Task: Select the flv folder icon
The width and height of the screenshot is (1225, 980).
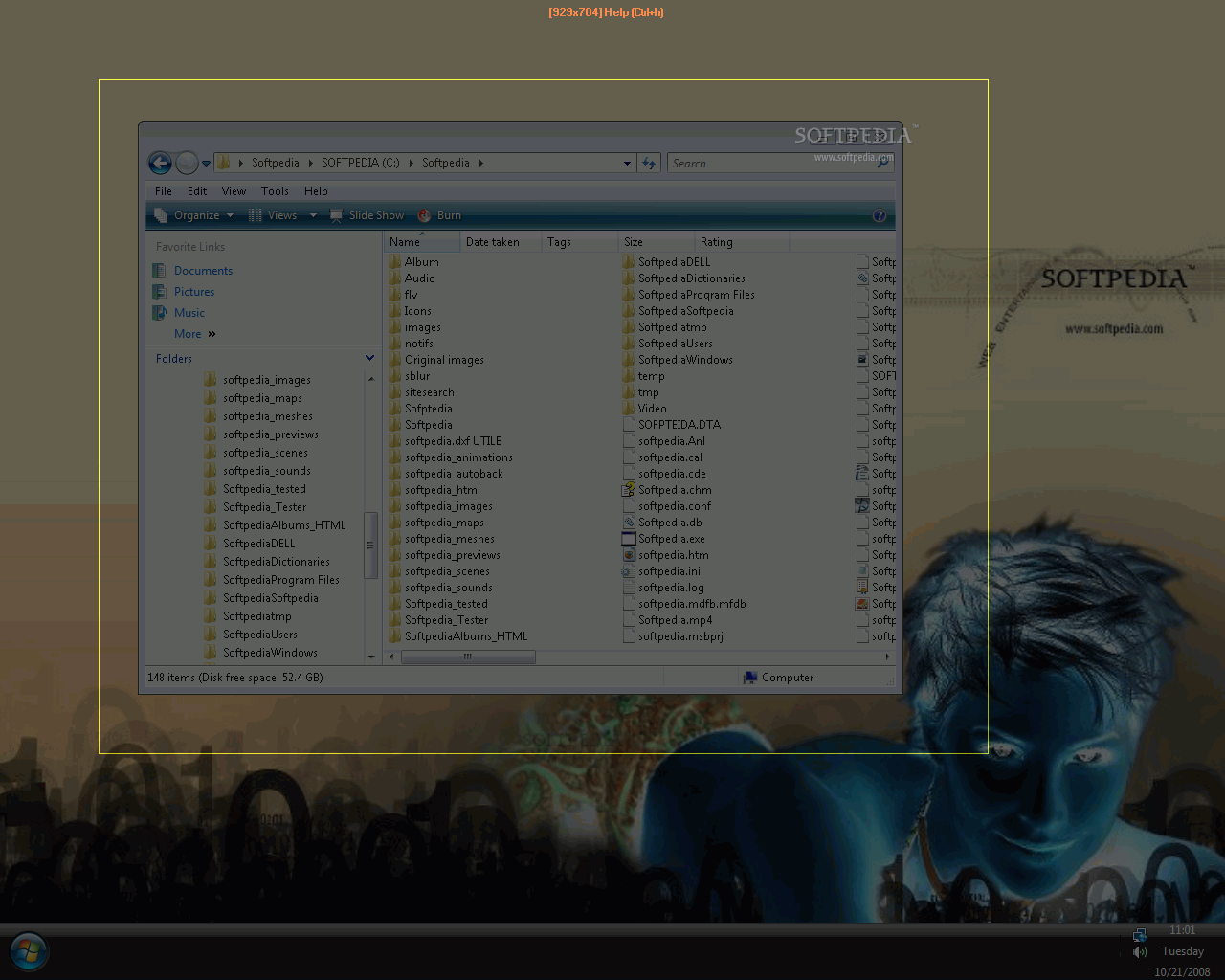Action: (394, 295)
